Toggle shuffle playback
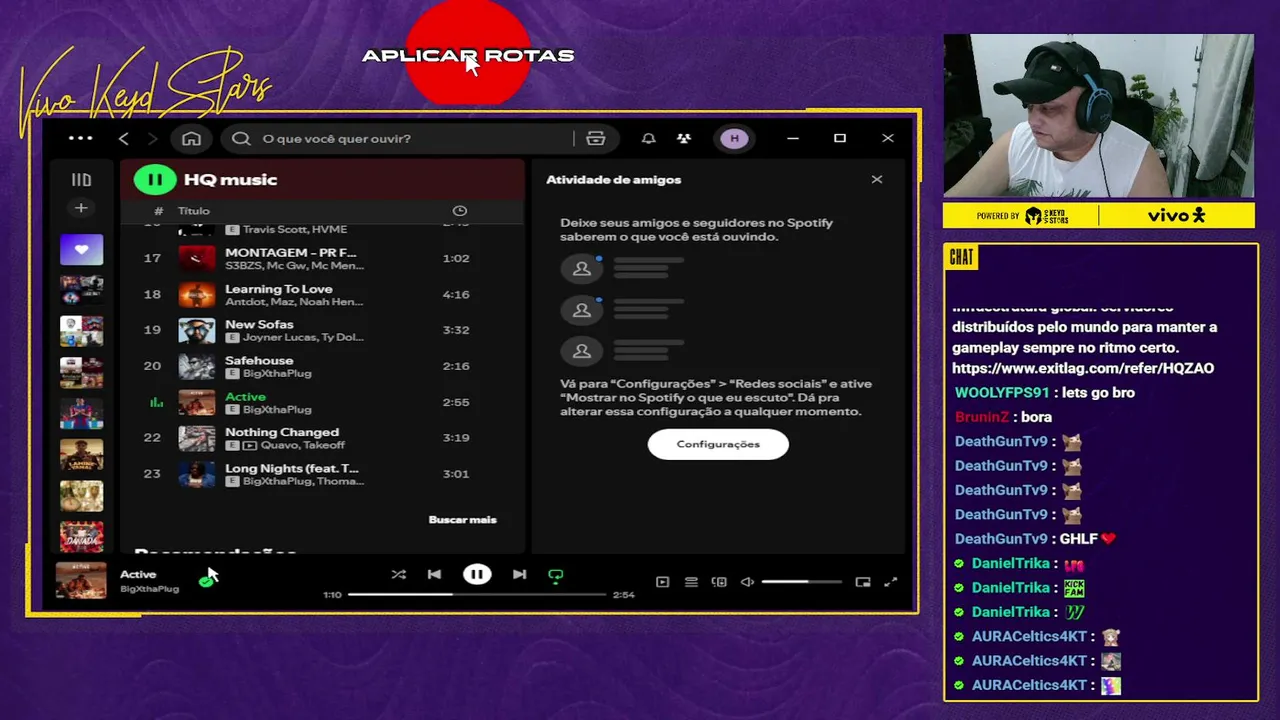 tap(398, 575)
